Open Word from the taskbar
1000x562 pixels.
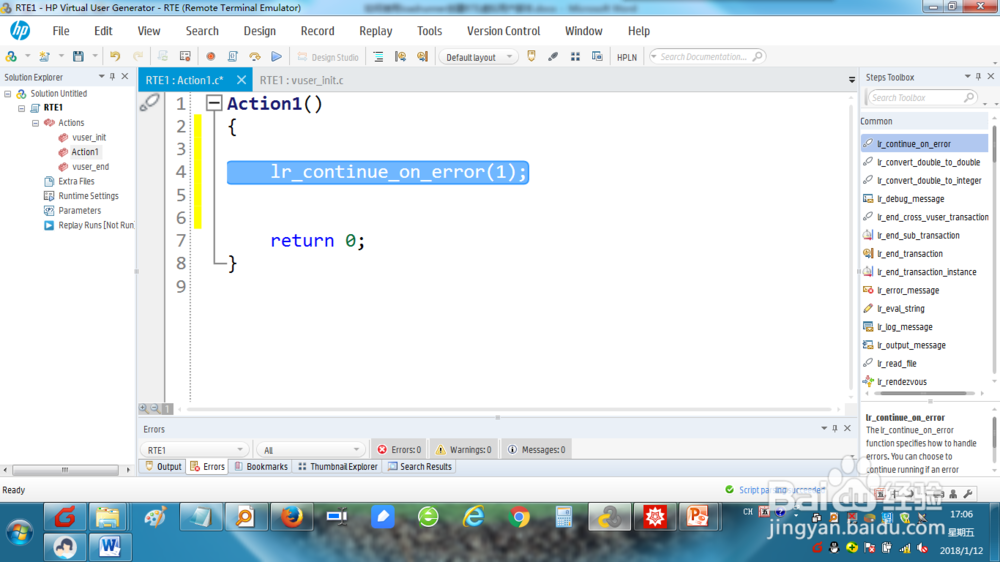pyautogui.click(x=110, y=547)
